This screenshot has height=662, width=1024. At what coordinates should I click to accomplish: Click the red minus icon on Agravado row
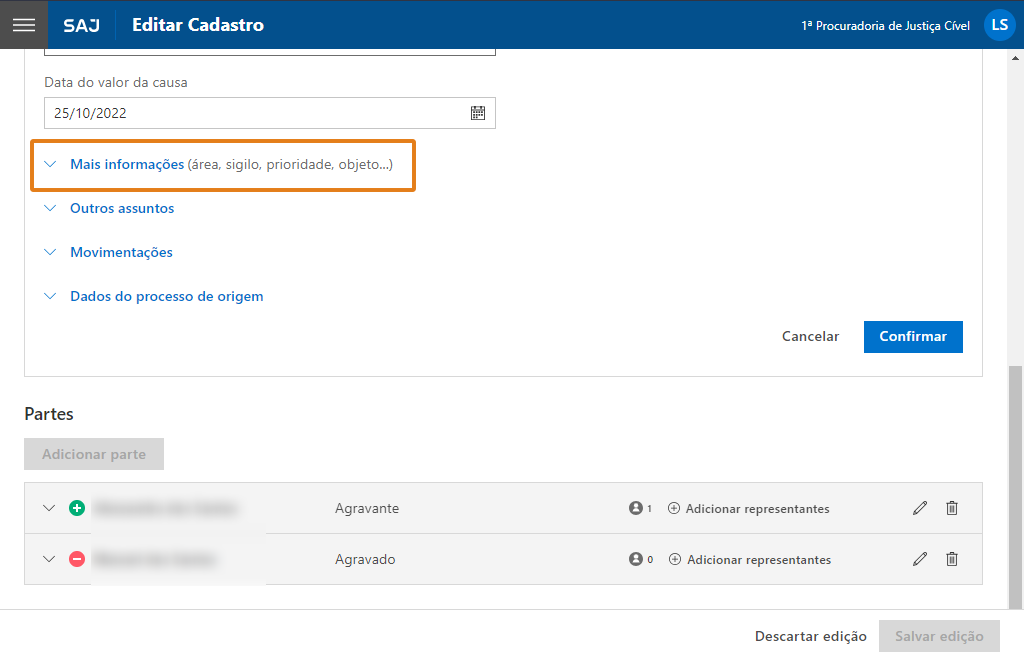point(77,559)
